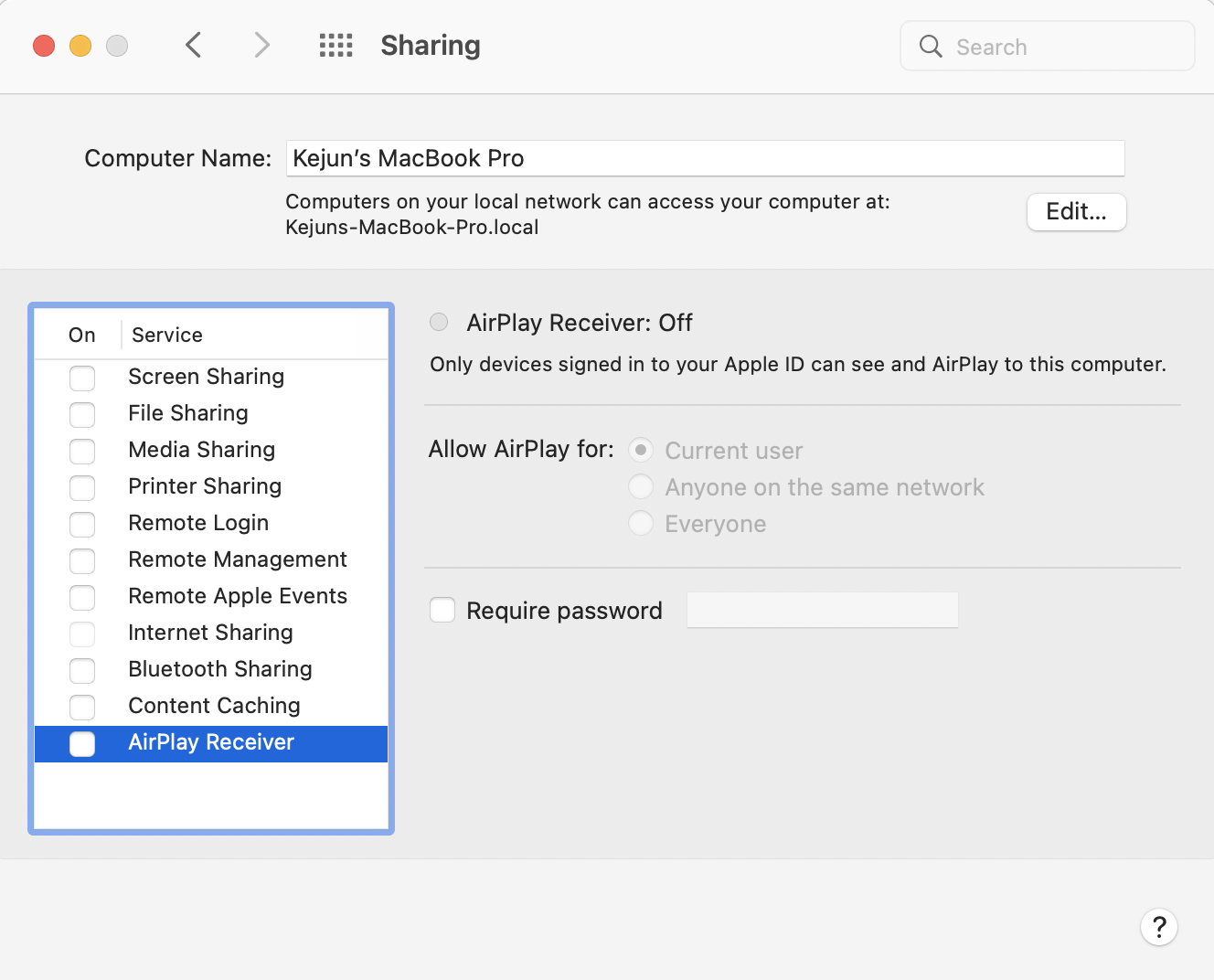This screenshot has height=980, width=1214.
Task: Go forward with the right chevron arrow
Action: [x=262, y=45]
